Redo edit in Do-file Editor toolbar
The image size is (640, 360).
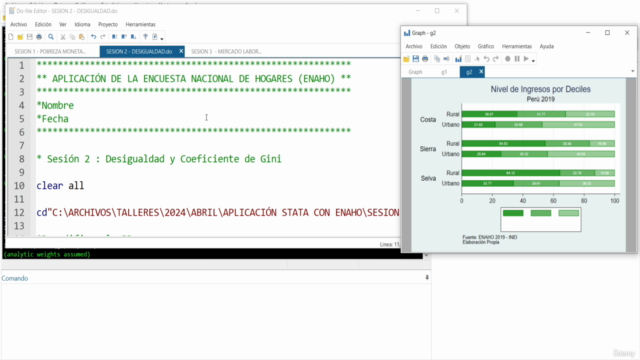coord(103,37)
